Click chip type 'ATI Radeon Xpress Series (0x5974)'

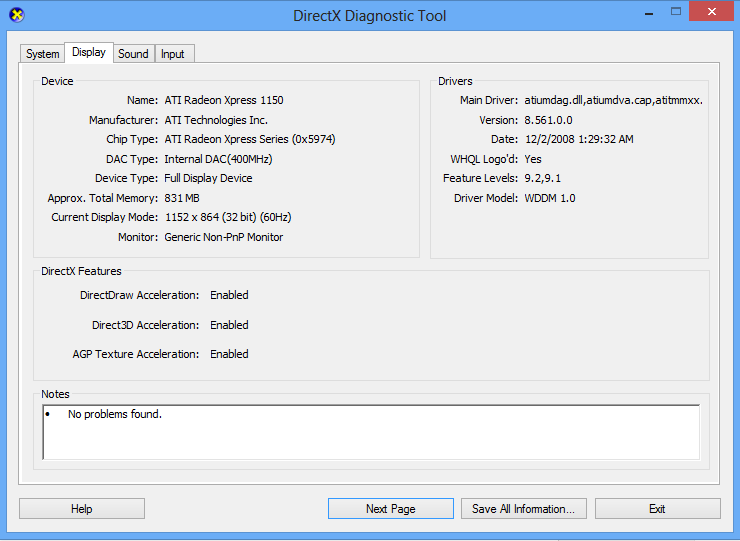250,139
